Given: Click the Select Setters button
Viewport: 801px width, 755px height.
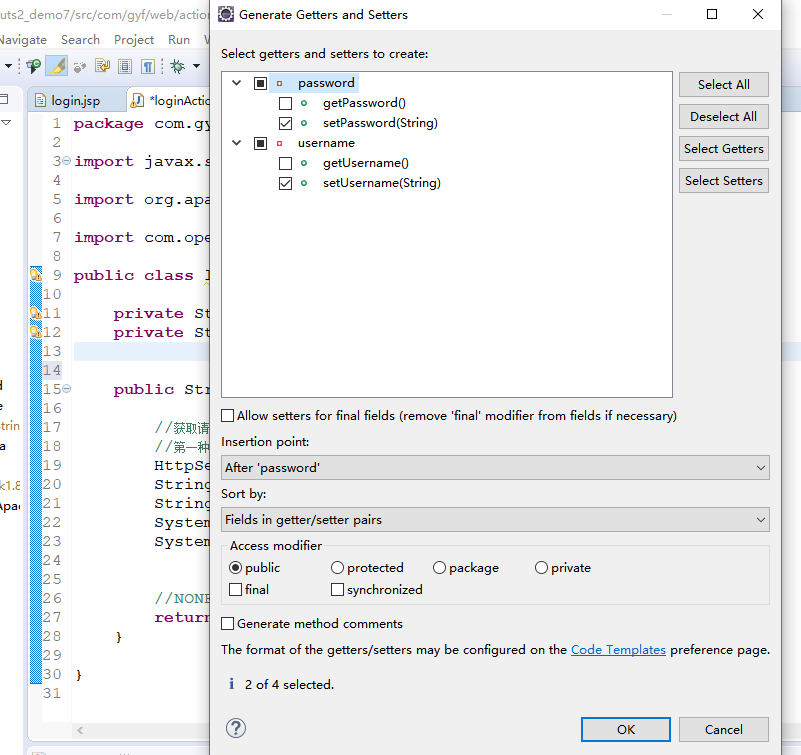Looking at the screenshot, I should click(723, 180).
